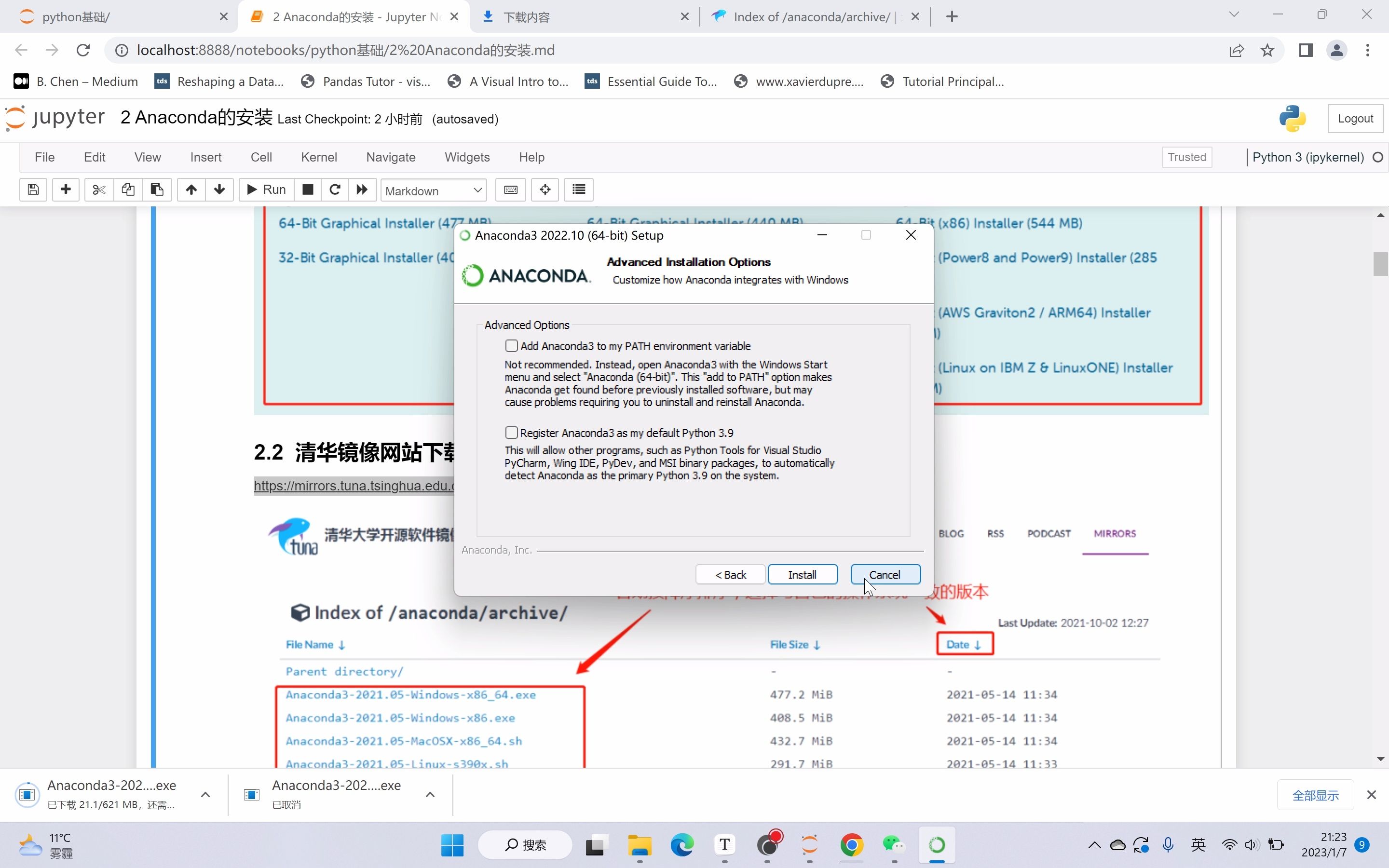Interrupt the kernel with stop icon
The width and height of the screenshot is (1389, 868).
(308, 190)
